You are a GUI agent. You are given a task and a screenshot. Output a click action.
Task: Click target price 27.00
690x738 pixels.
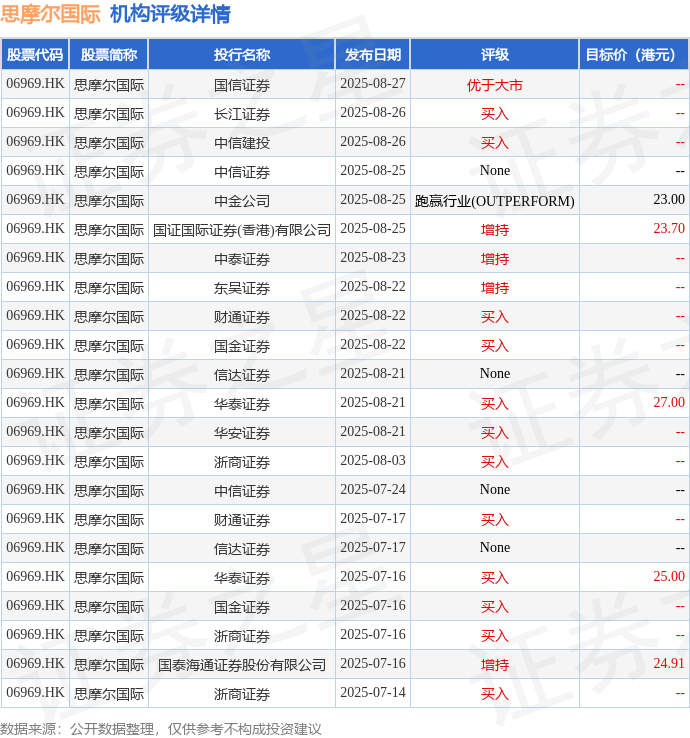(669, 402)
